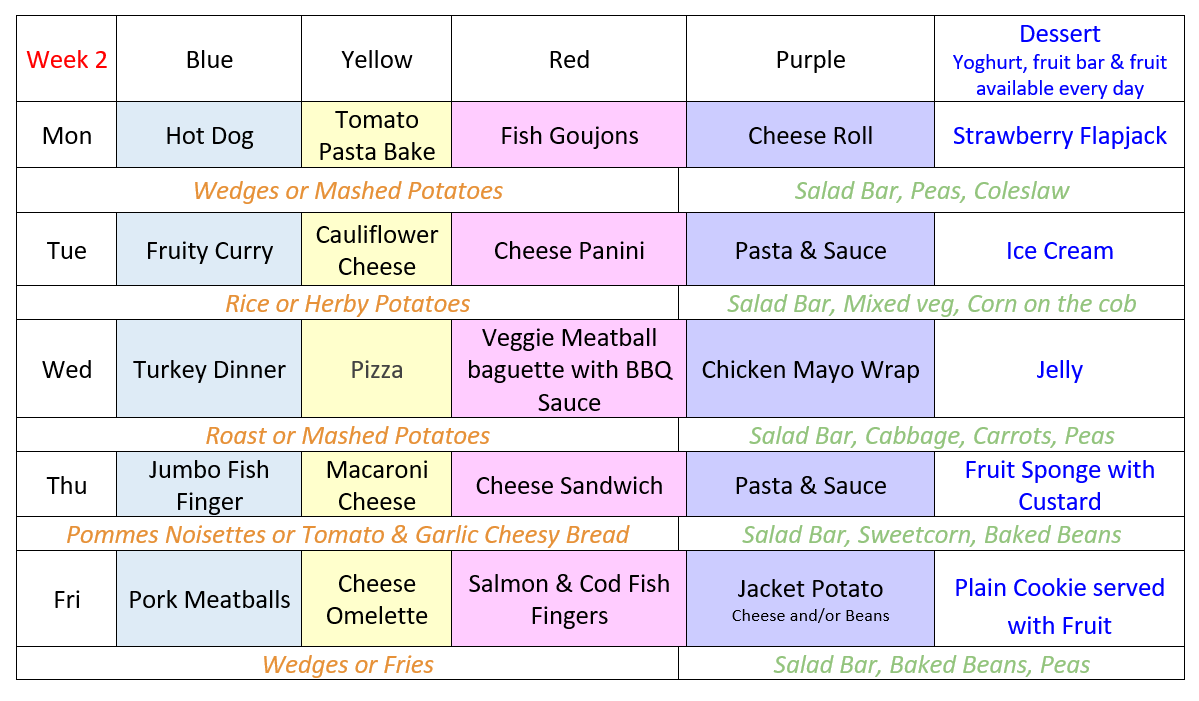Image resolution: width=1199 pixels, height=701 pixels.
Task: Click the Jumbo Fish Finger cell
Action: point(209,485)
